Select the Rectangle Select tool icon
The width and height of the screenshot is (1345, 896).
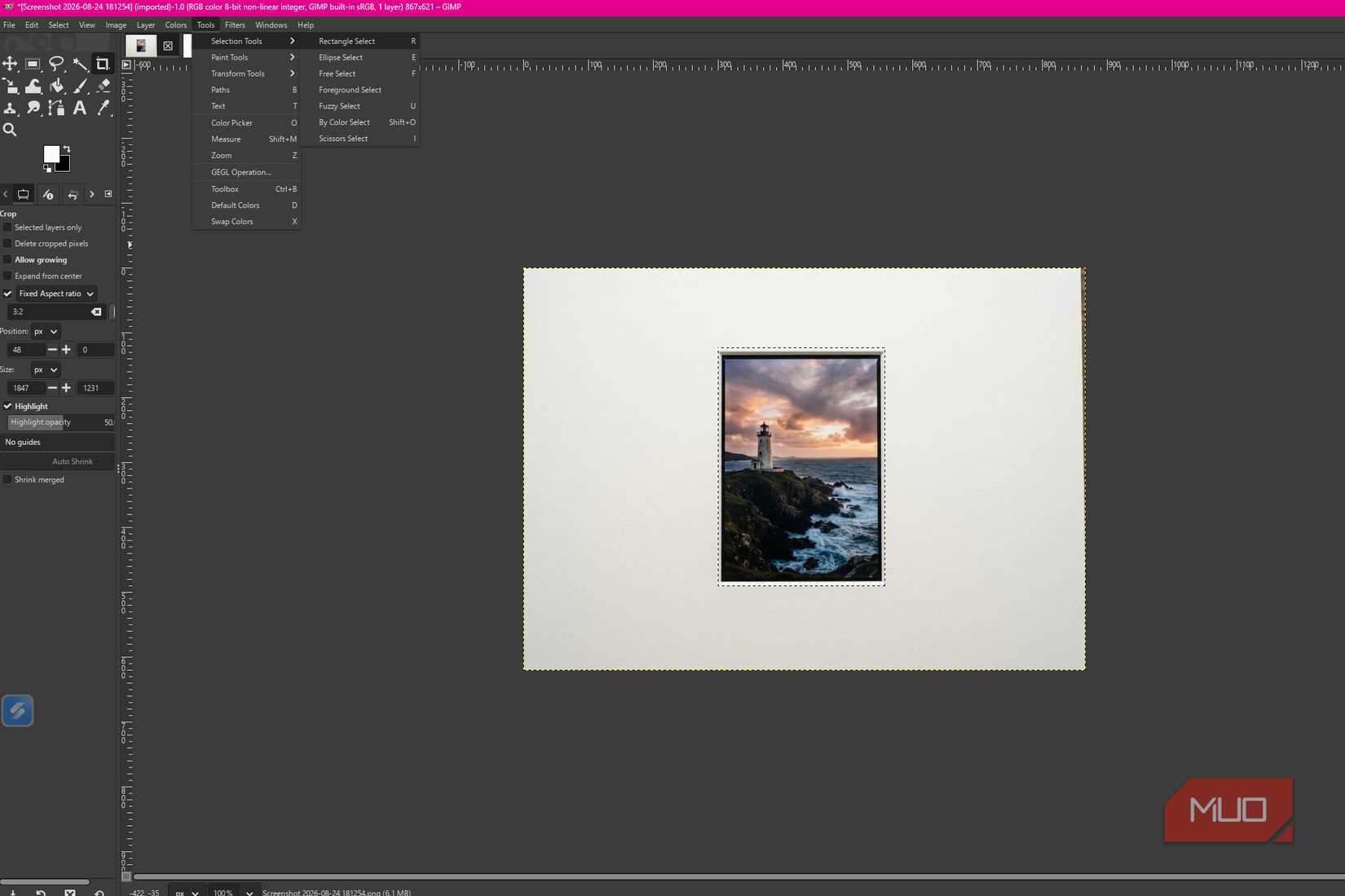[x=33, y=64]
